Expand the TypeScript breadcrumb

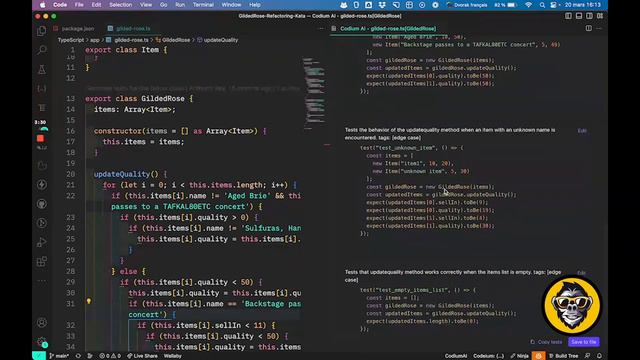pos(71,40)
